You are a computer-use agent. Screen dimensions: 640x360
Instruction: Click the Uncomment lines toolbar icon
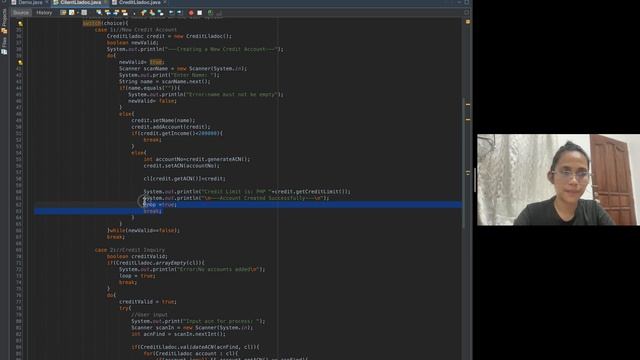219,13
